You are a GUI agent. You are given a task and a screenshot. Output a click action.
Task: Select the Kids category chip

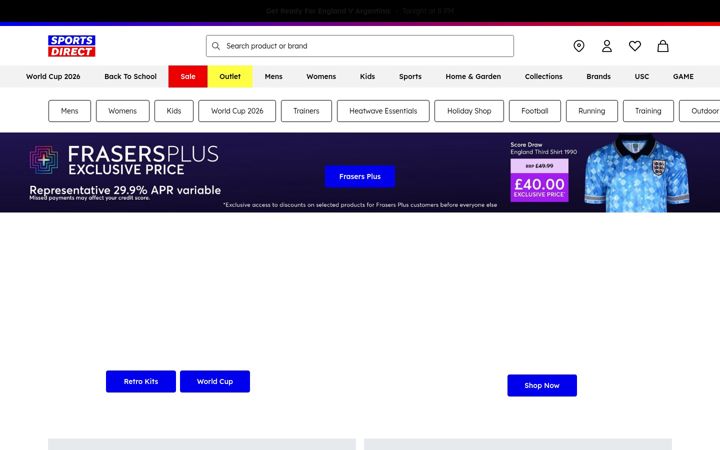point(174,111)
